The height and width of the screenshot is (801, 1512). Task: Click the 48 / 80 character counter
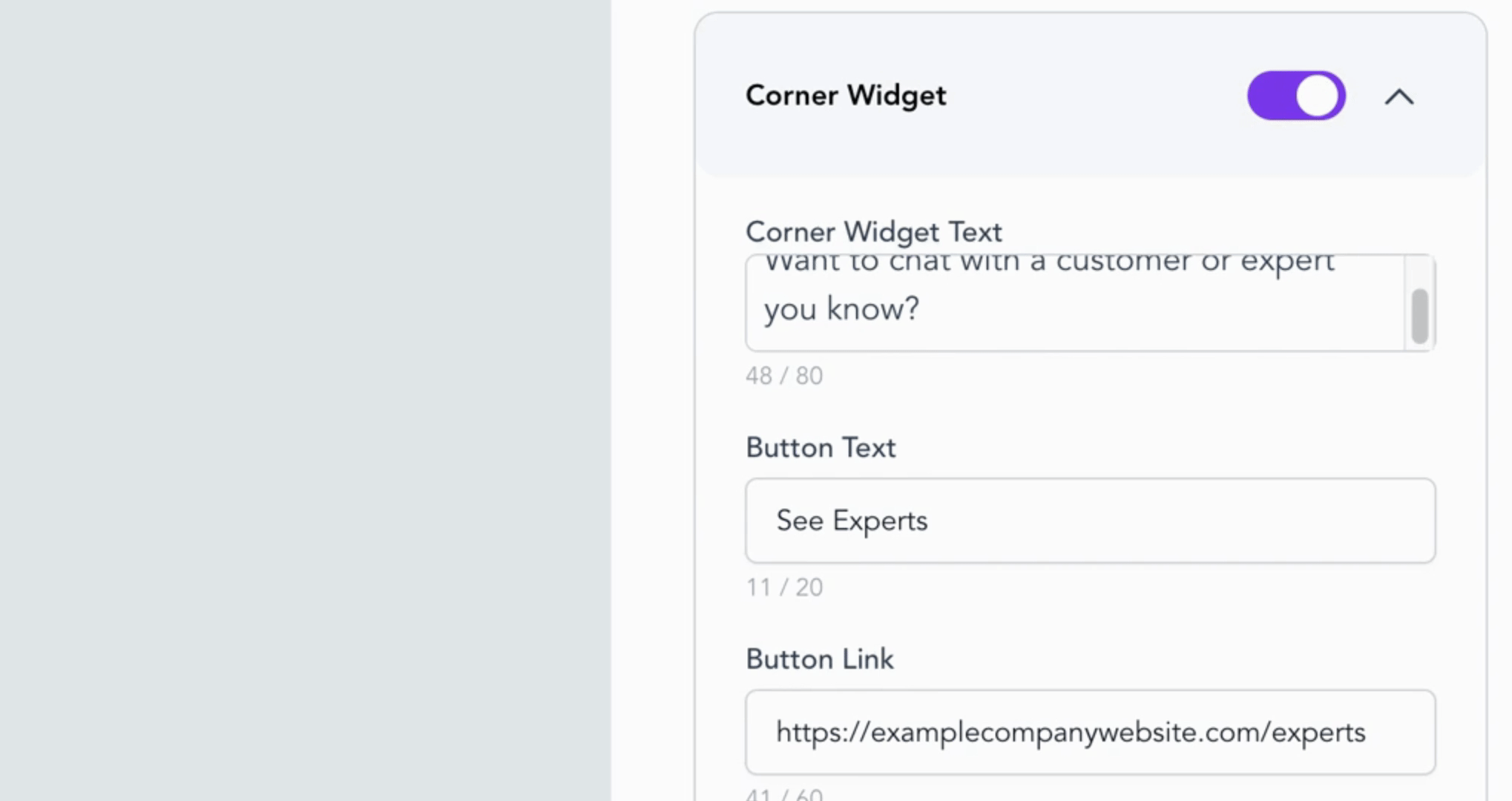tap(783, 376)
